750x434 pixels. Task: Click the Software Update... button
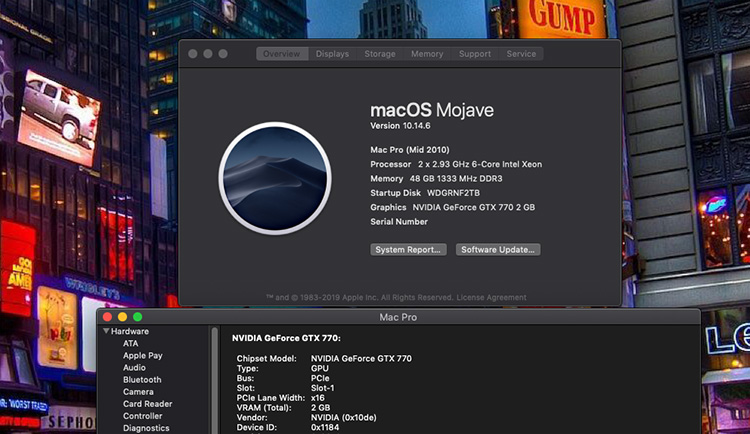point(497,249)
